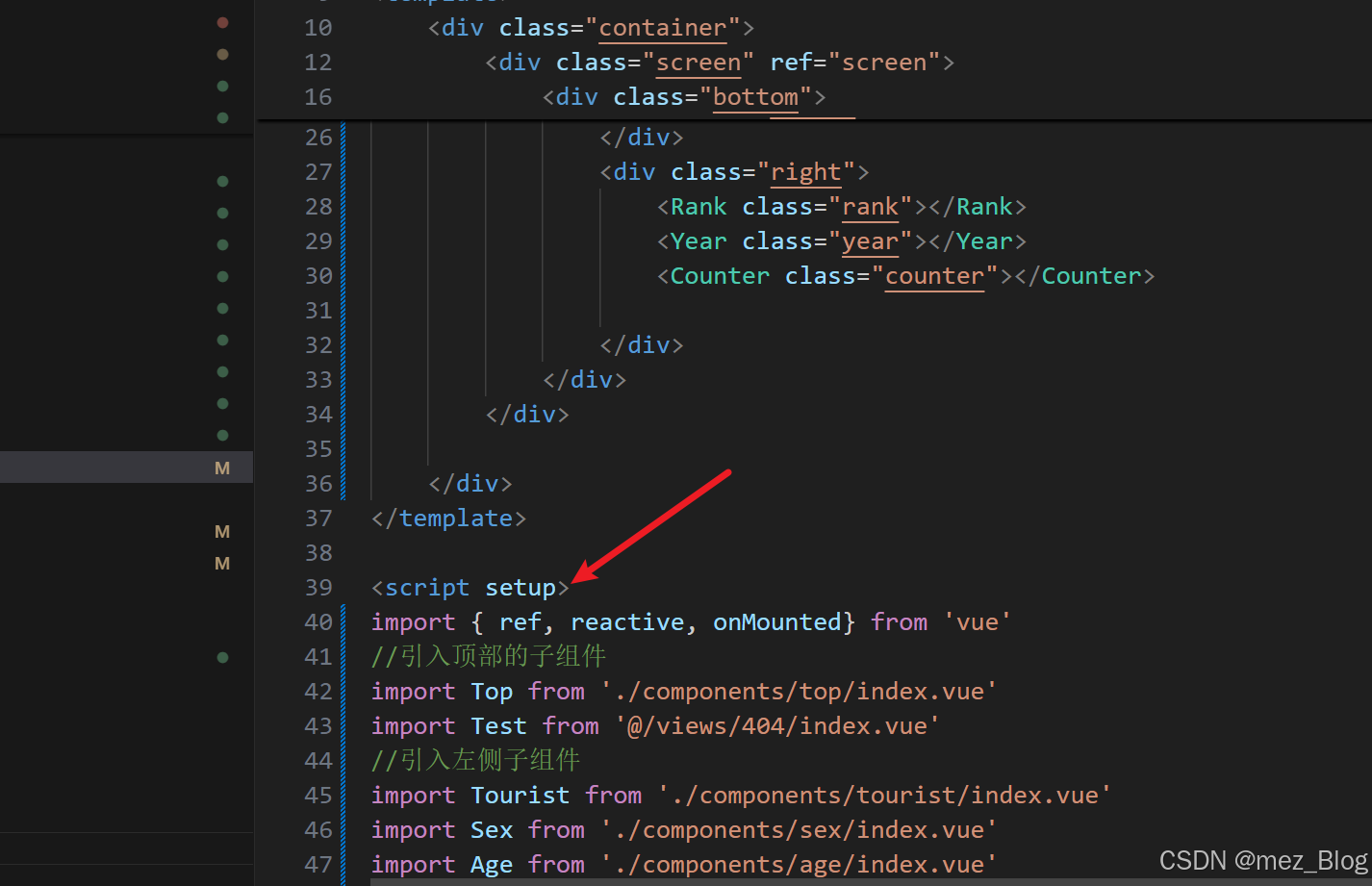Place cursor in class value "year"
1372x886 pixels.
871,241
